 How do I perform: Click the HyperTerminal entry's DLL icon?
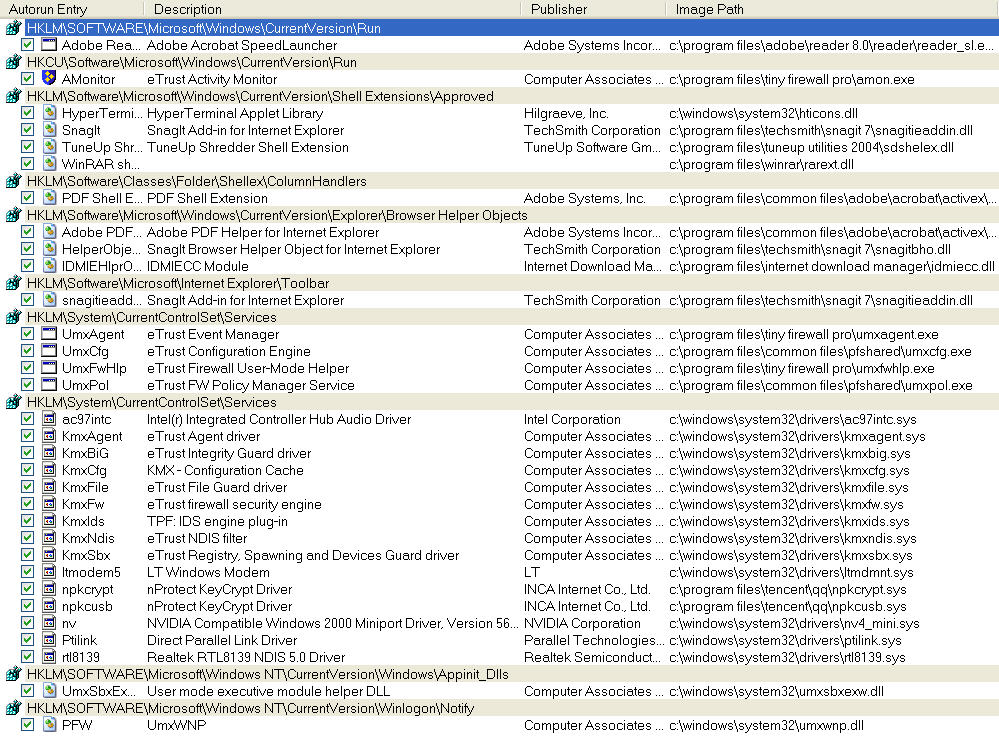(49, 113)
